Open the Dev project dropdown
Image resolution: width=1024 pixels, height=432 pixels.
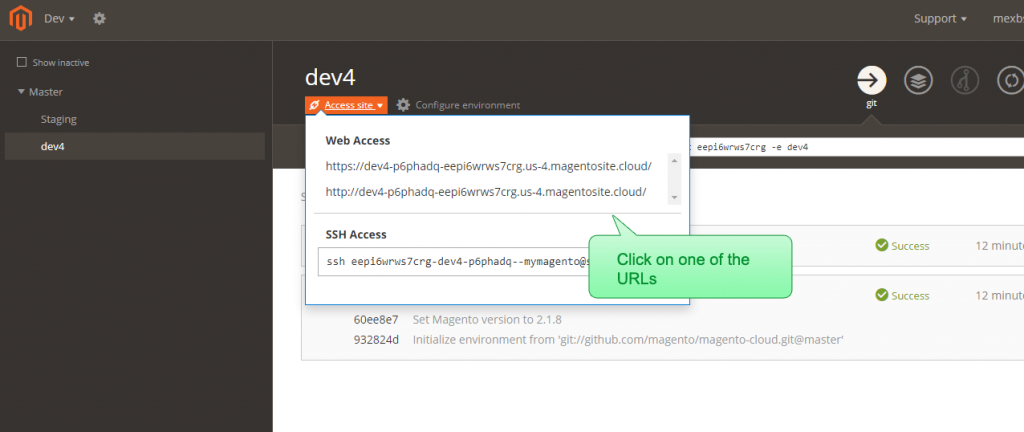59,19
